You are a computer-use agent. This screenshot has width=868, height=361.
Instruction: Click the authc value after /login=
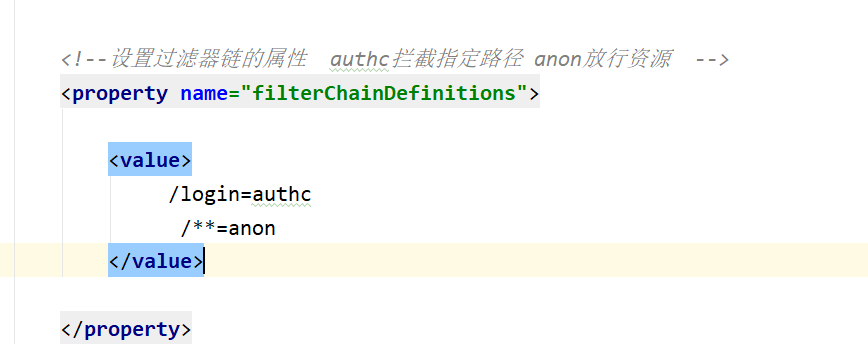tap(282, 194)
